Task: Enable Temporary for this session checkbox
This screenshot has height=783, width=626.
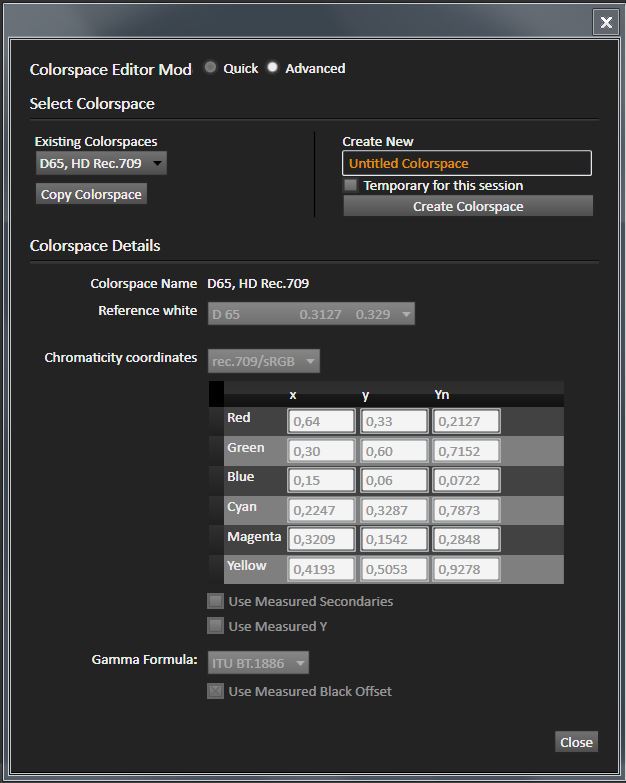Action: tap(351, 186)
